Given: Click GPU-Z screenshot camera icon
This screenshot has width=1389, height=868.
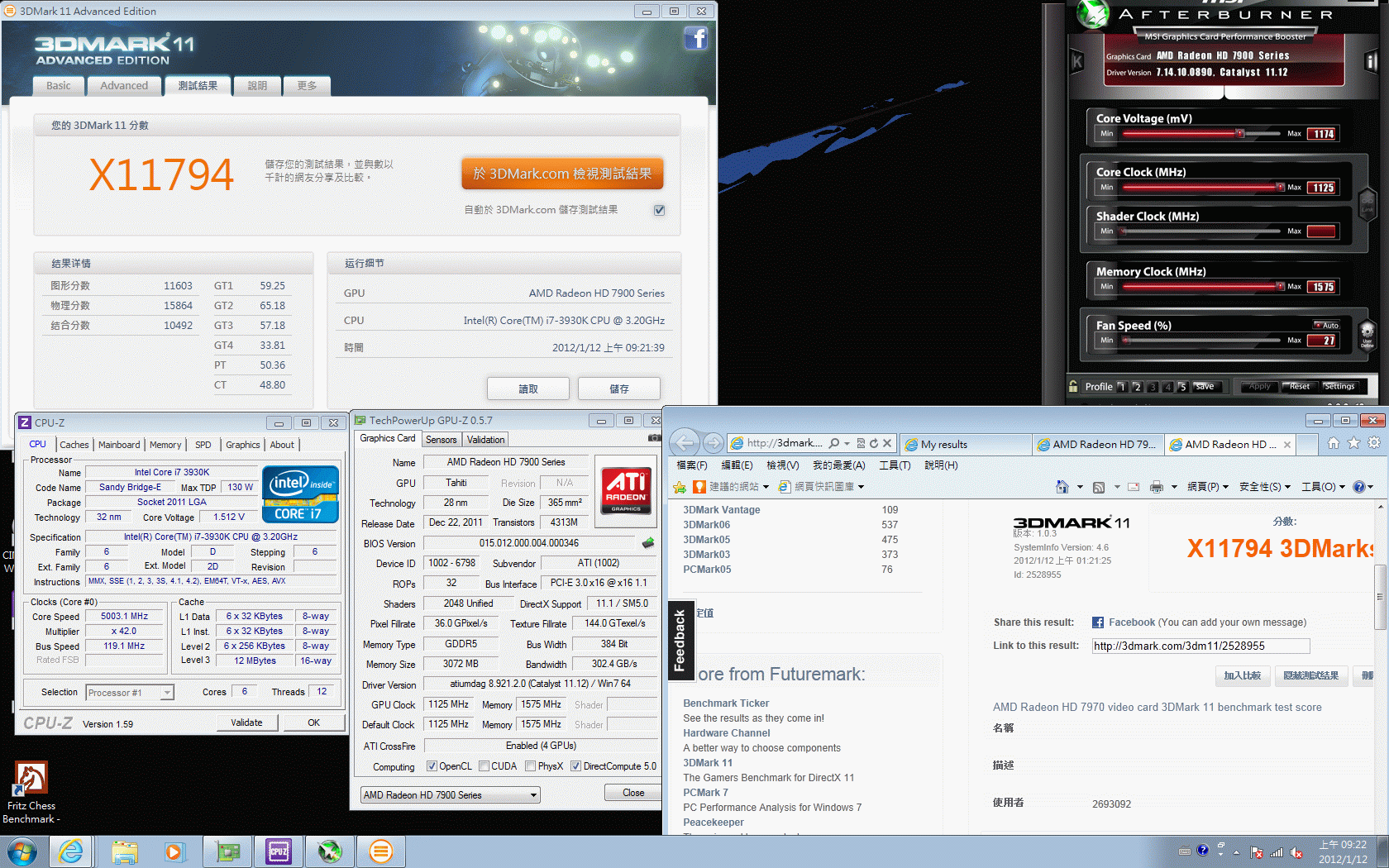Looking at the screenshot, I should coord(654,438).
